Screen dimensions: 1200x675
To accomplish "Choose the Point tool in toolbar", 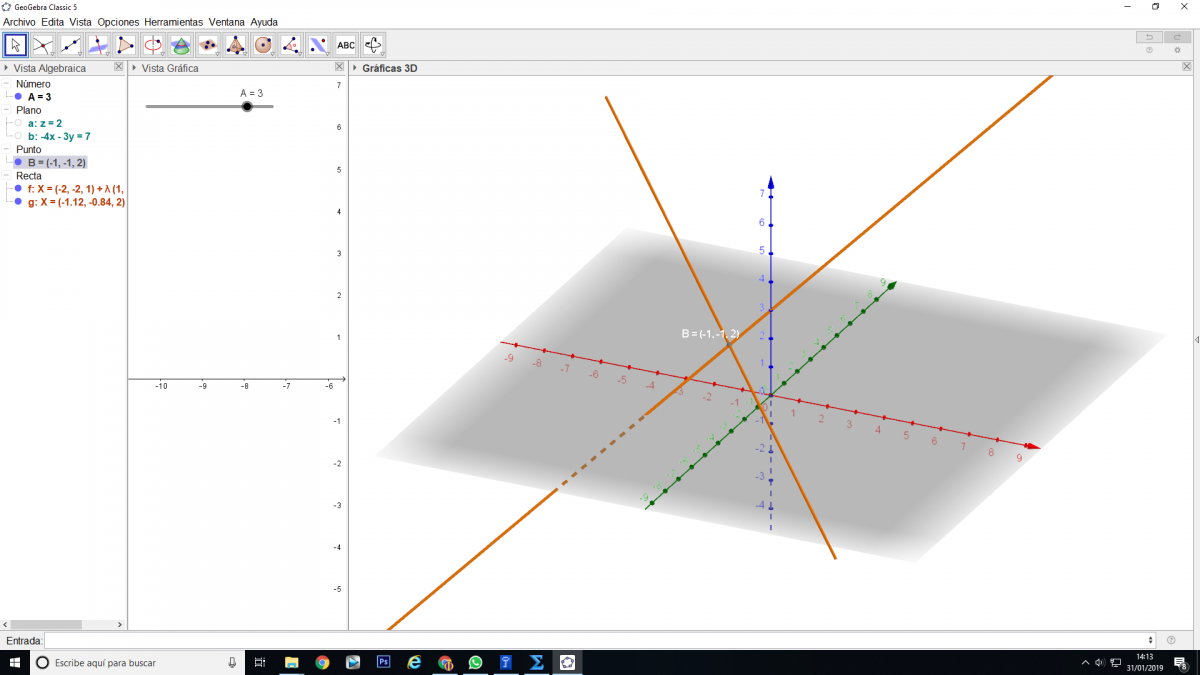I will point(43,45).
